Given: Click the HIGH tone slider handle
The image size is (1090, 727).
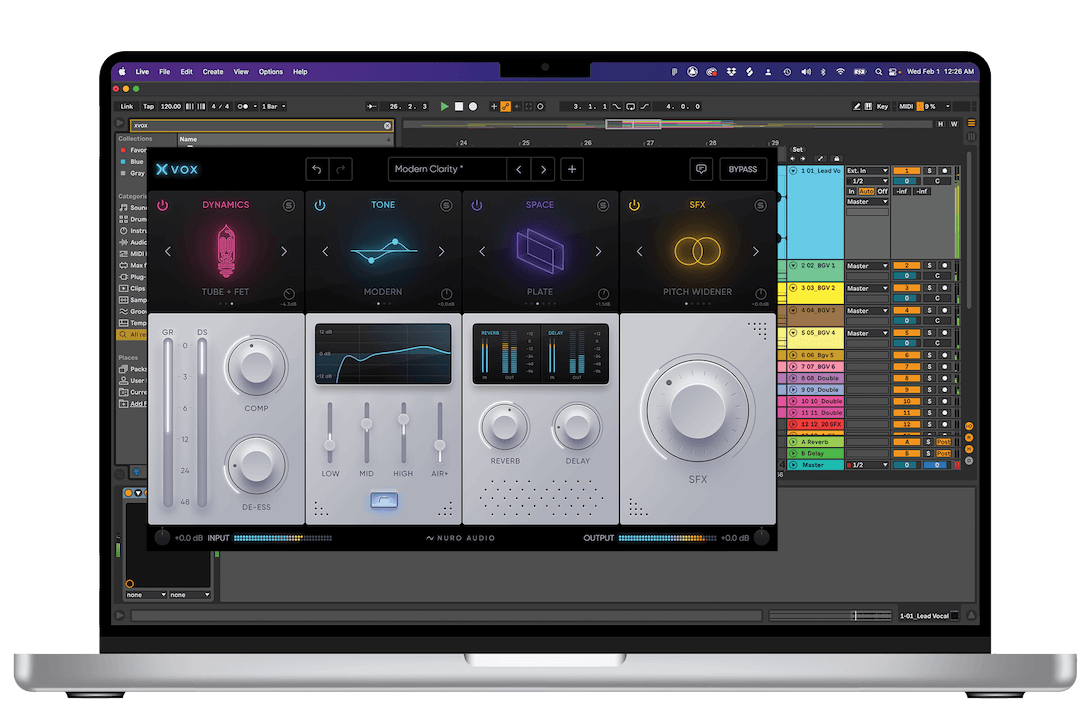Looking at the screenshot, I should pos(403,421).
